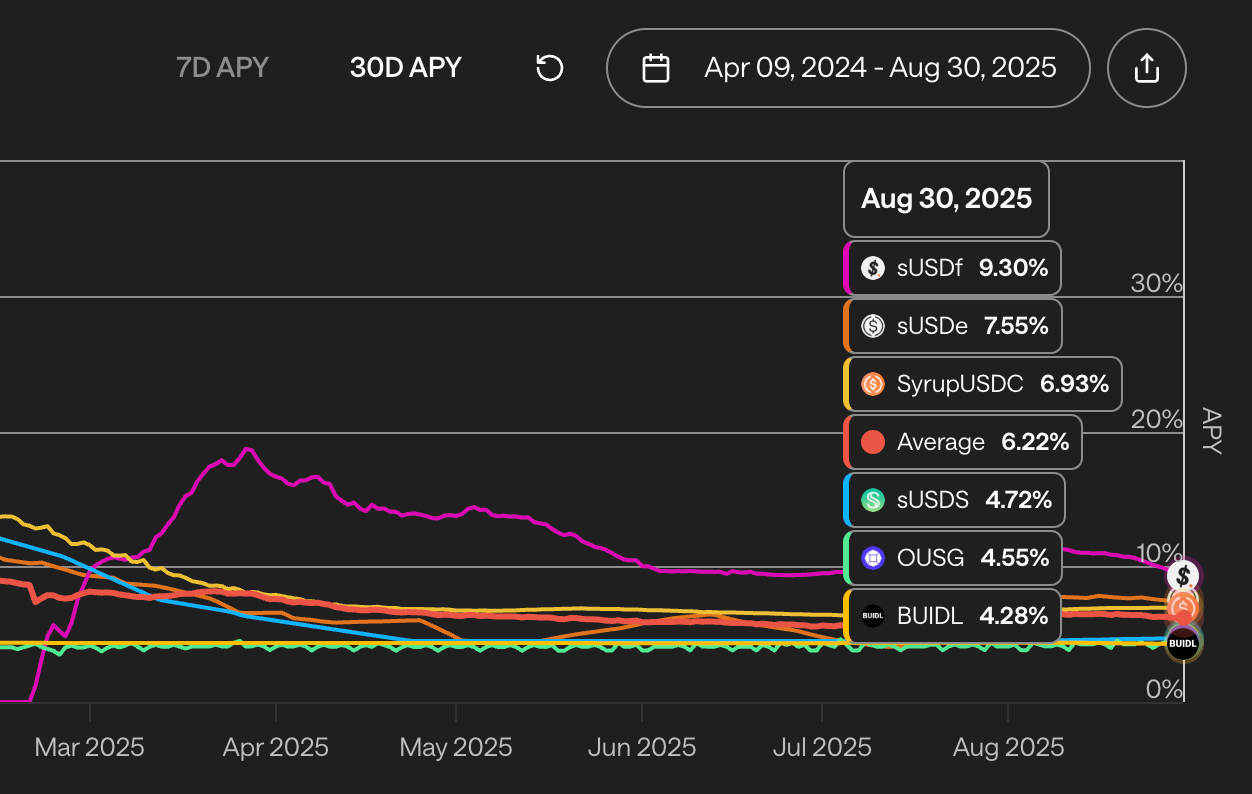The image size is (1252, 794).
Task: Click the reset chart refresh icon
Action: (x=550, y=68)
